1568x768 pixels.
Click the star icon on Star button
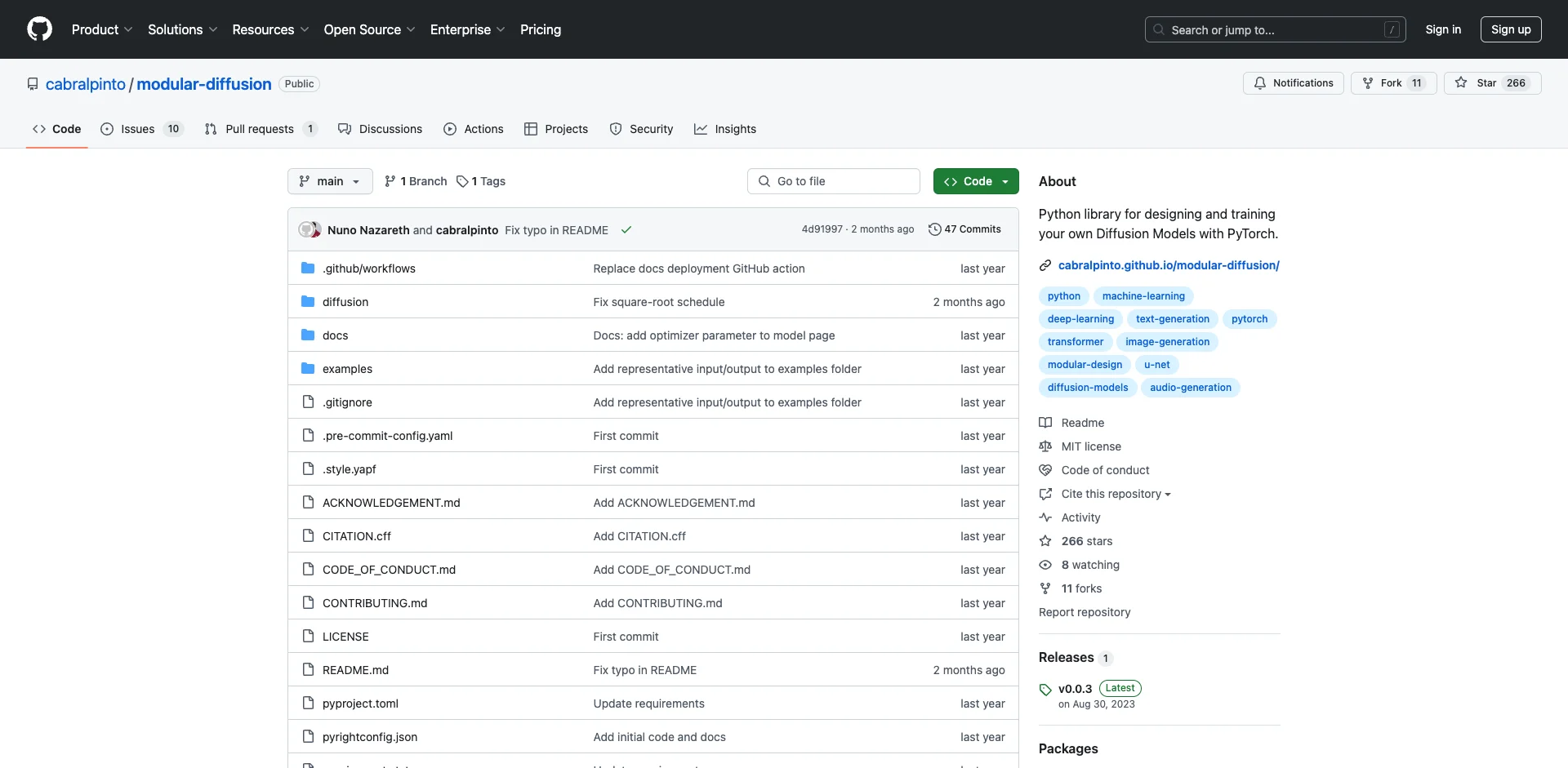[x=1461, y=83]
